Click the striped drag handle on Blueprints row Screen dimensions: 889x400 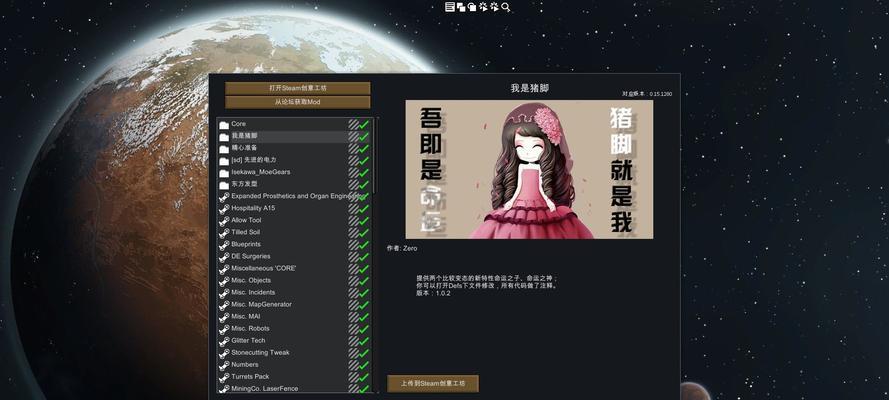(x=353, y=244)
